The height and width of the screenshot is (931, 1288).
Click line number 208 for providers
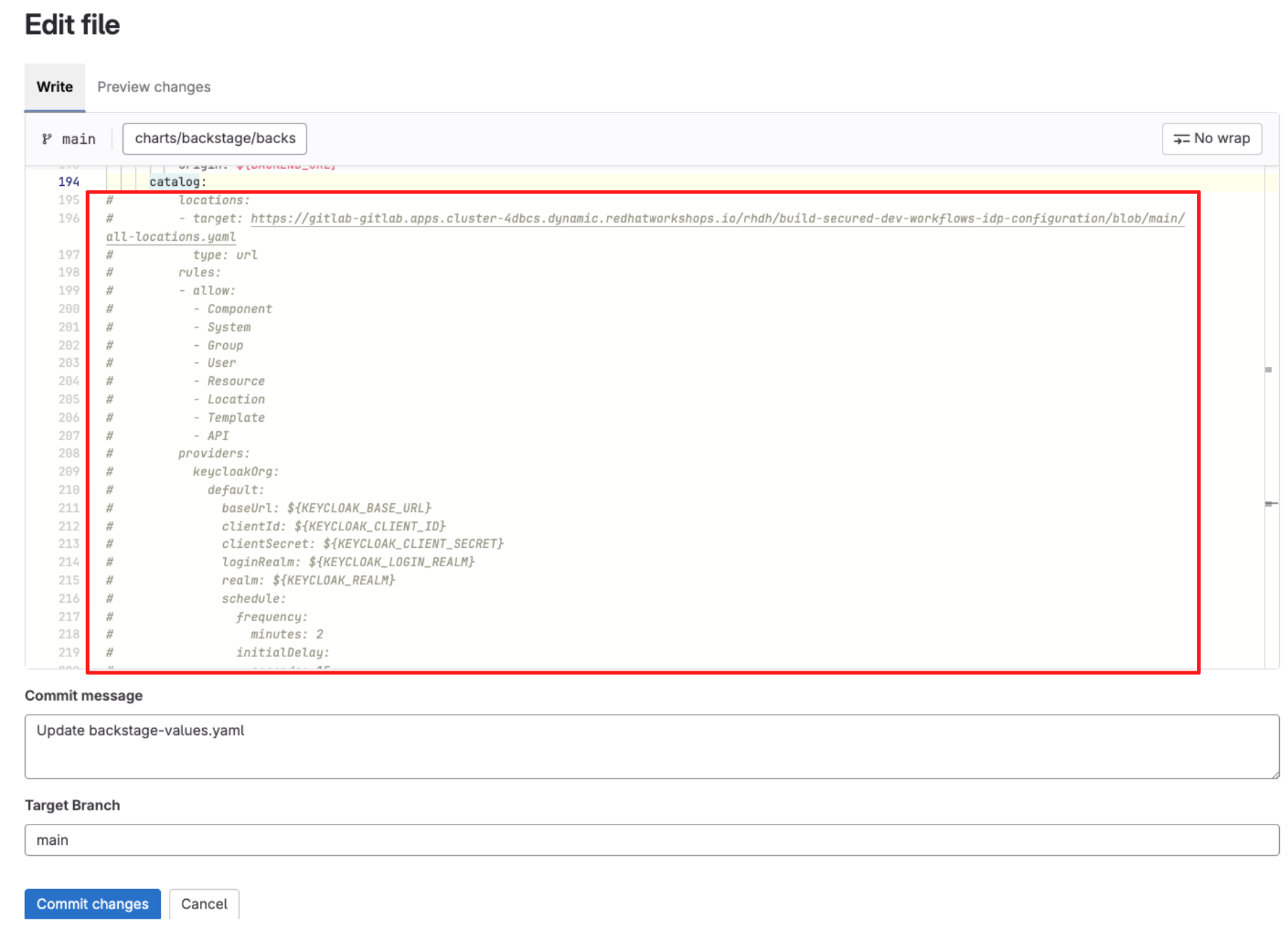point(69,453)
